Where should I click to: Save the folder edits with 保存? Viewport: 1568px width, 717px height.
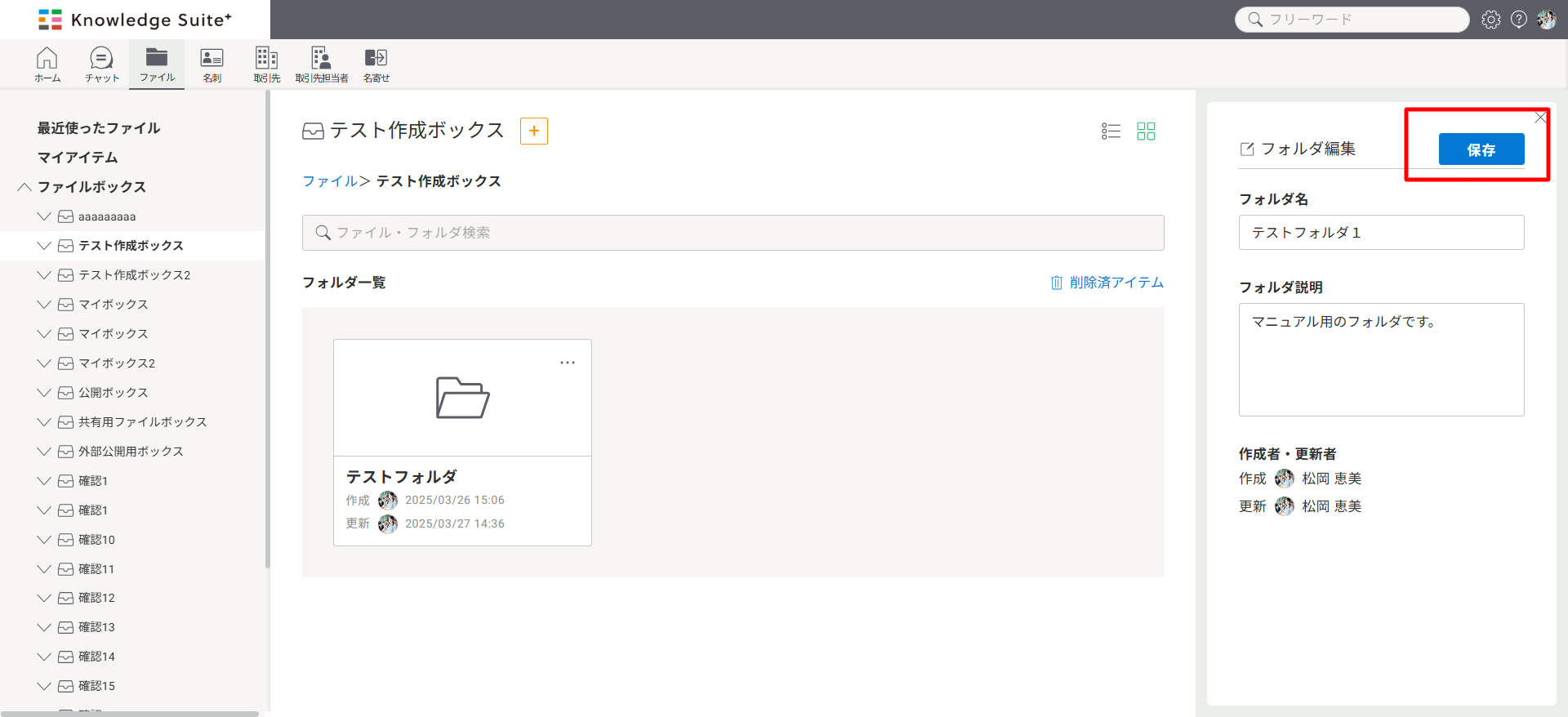1481,149
